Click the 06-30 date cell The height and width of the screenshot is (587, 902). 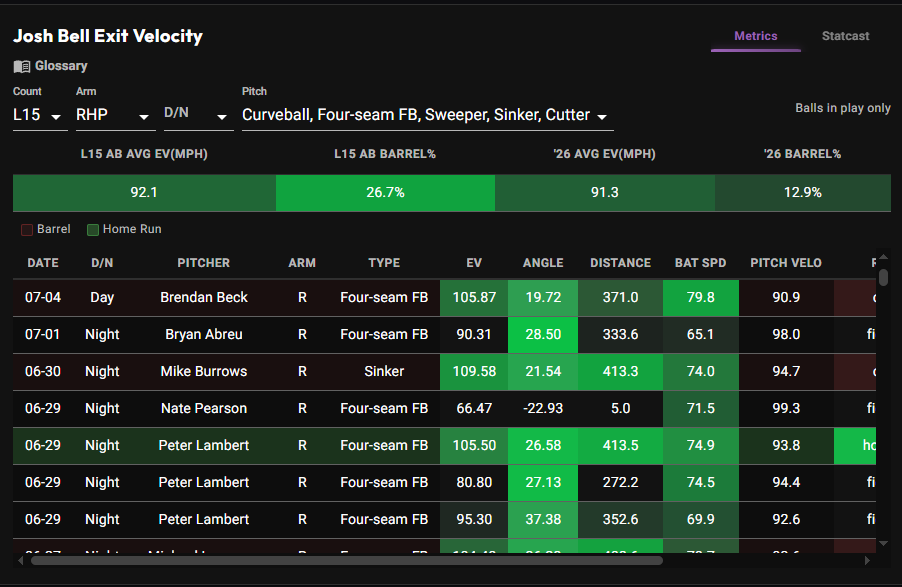click(x=43, y=371)
